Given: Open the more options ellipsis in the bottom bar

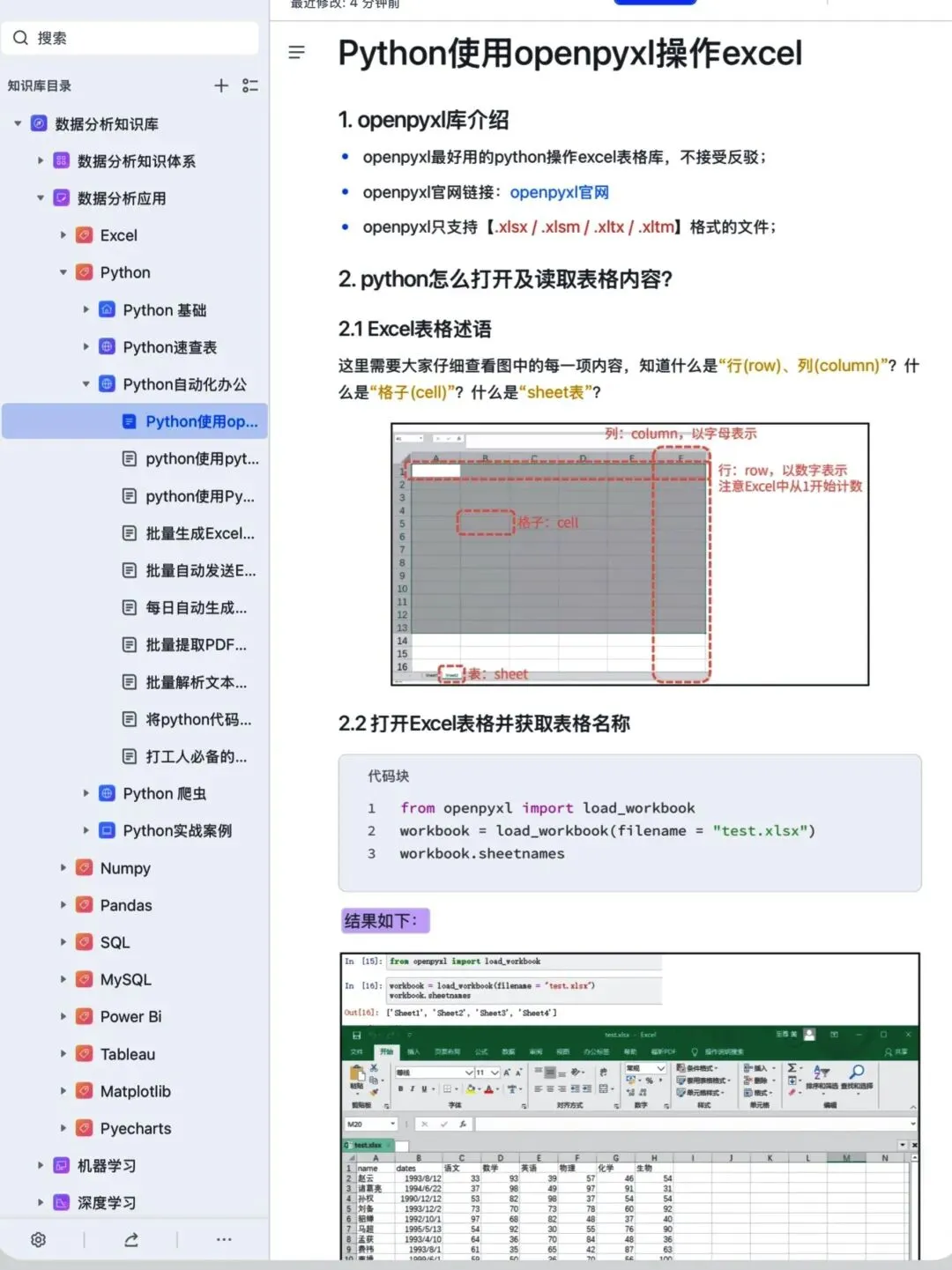Looking at the screenshot, I should (x=224, y=1239).
